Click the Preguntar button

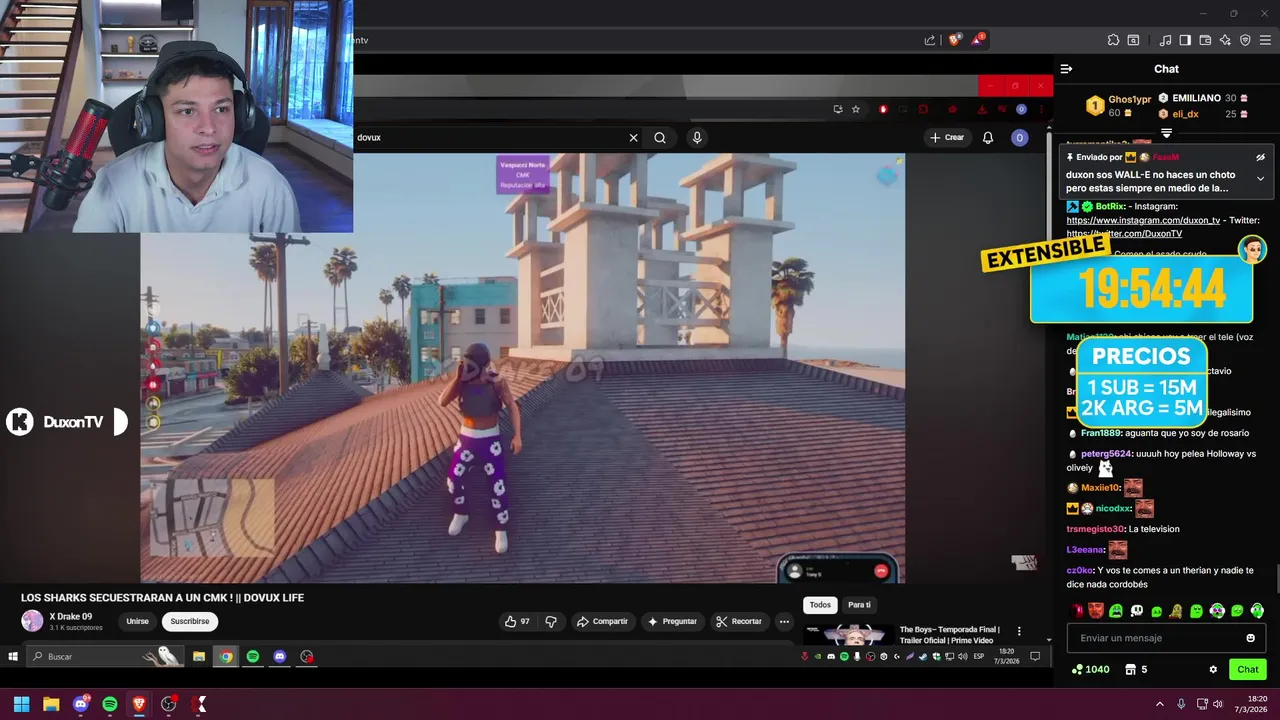(x=672, y=622)
